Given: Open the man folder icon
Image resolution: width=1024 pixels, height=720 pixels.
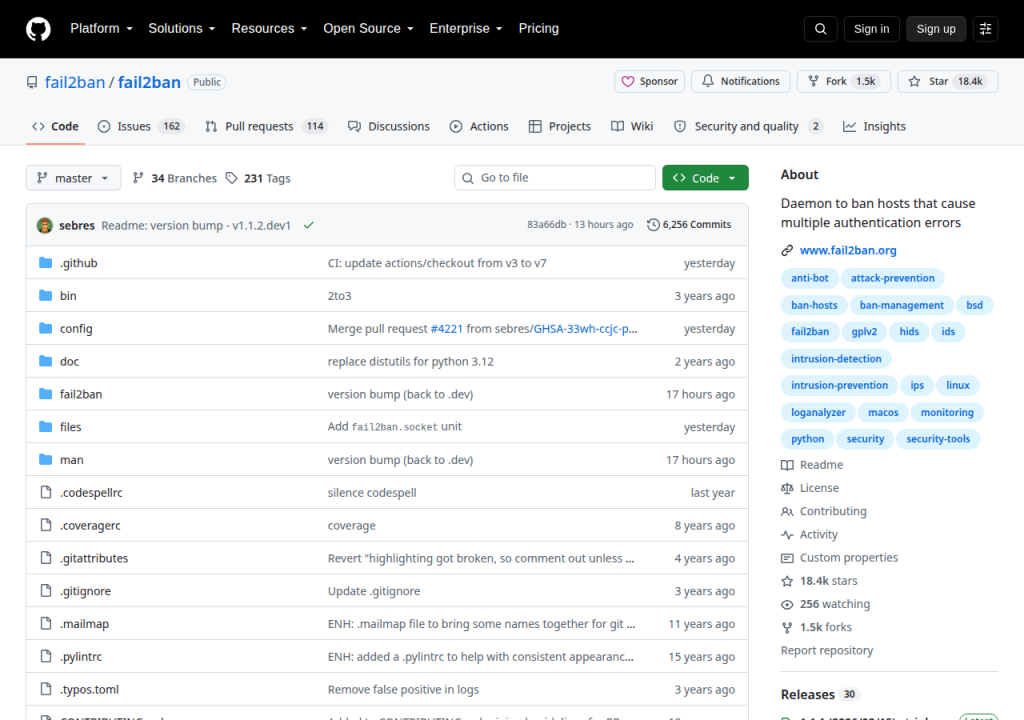Looking at the screenshot, I should click(x=46, y=459).
